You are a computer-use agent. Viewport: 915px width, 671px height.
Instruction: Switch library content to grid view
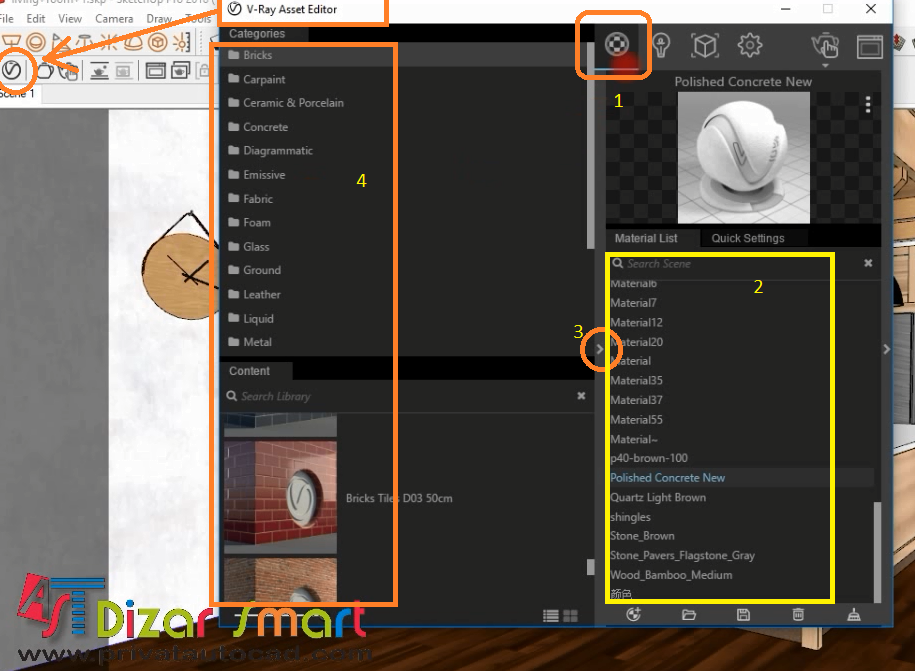(x=570, y=616)
